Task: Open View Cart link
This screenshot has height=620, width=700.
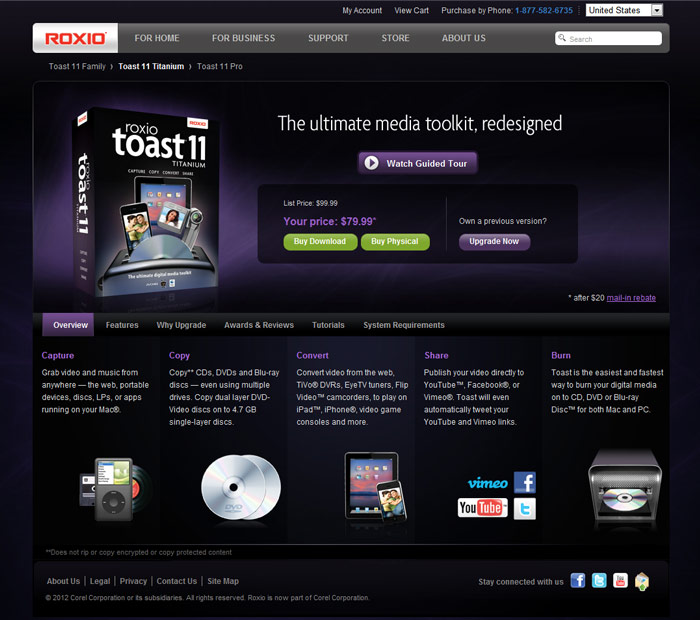Action: click(x=411, y=10)
